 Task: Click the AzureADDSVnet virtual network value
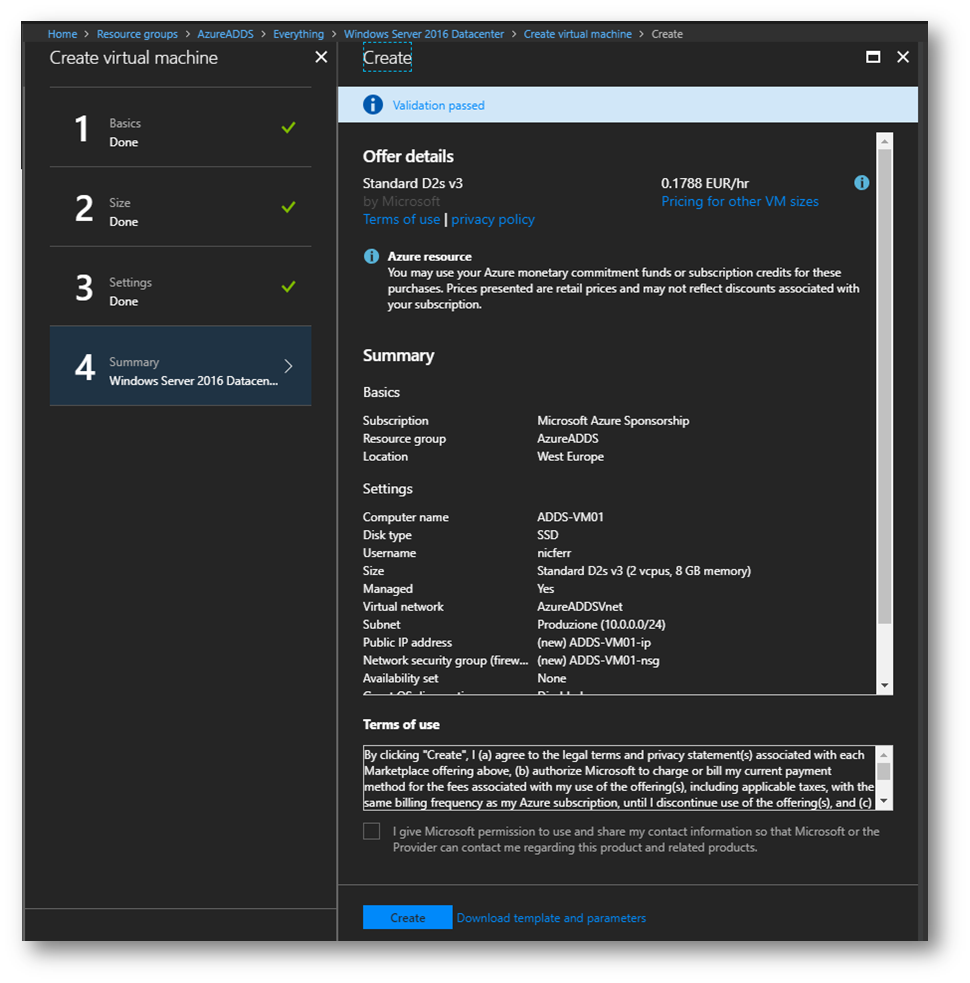(580, 607)
